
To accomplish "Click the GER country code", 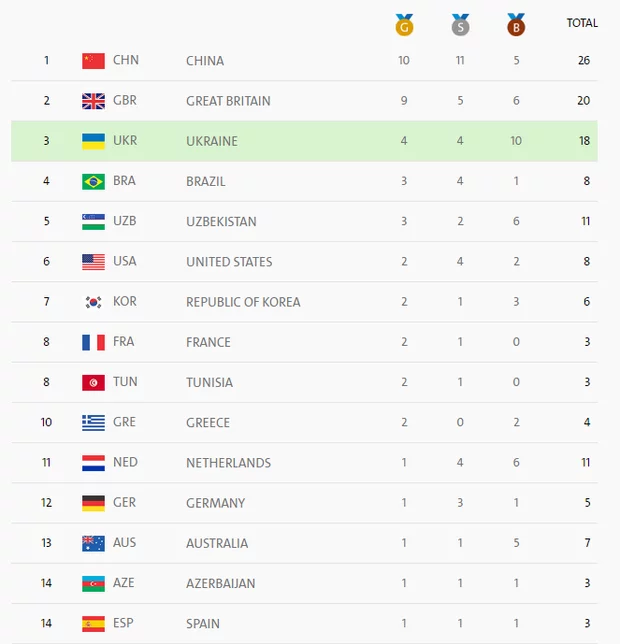I will coord(125,503).
